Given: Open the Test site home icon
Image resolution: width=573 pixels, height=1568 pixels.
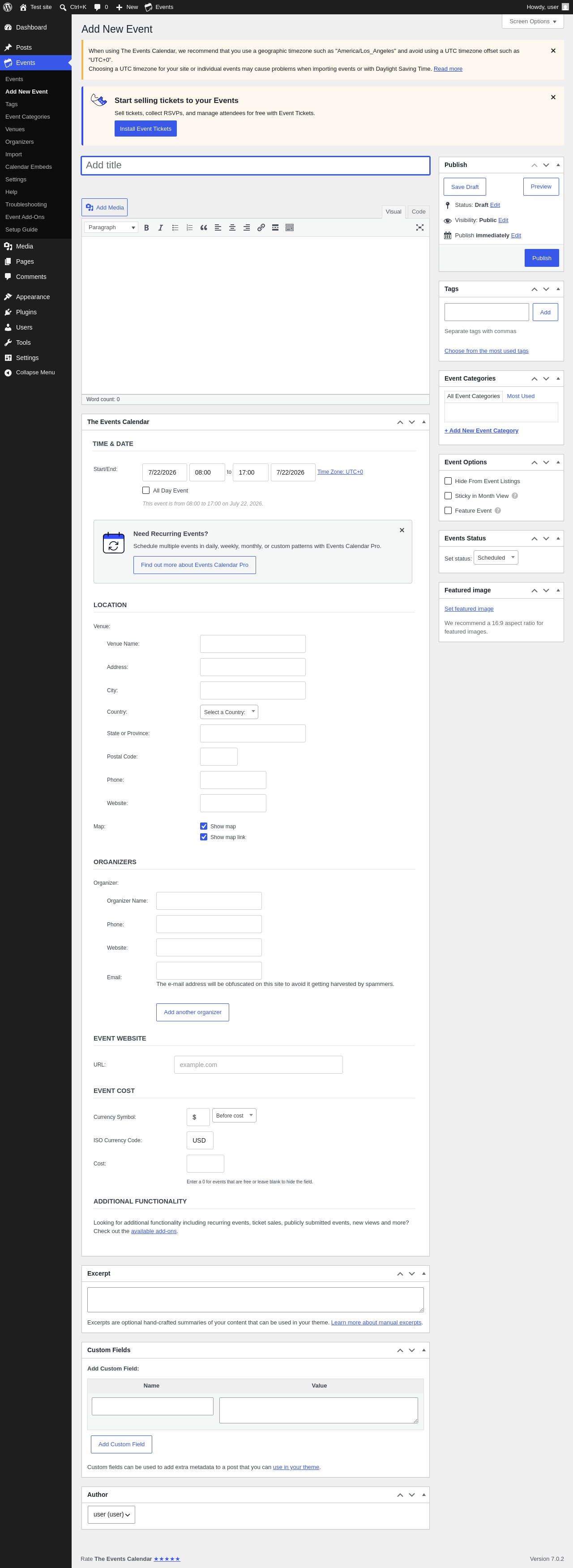Looking at the screenshot, I should coord(23,7).
